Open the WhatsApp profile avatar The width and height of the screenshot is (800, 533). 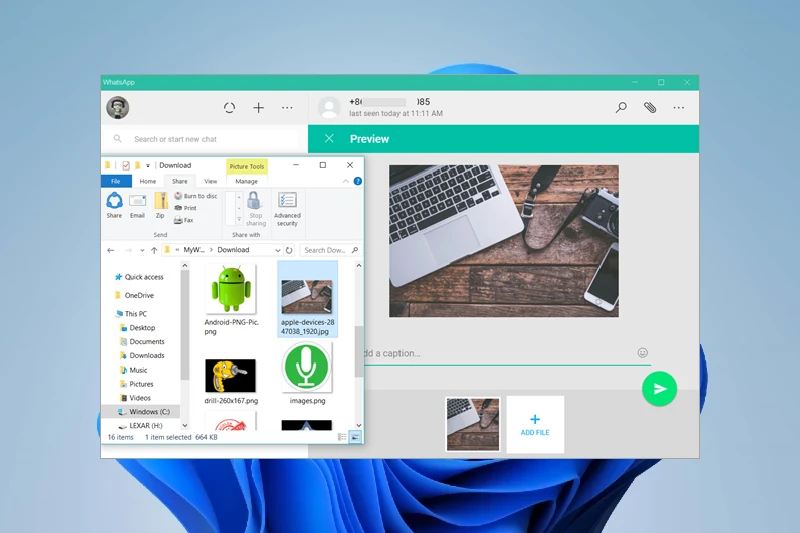(x=117, y=108)
